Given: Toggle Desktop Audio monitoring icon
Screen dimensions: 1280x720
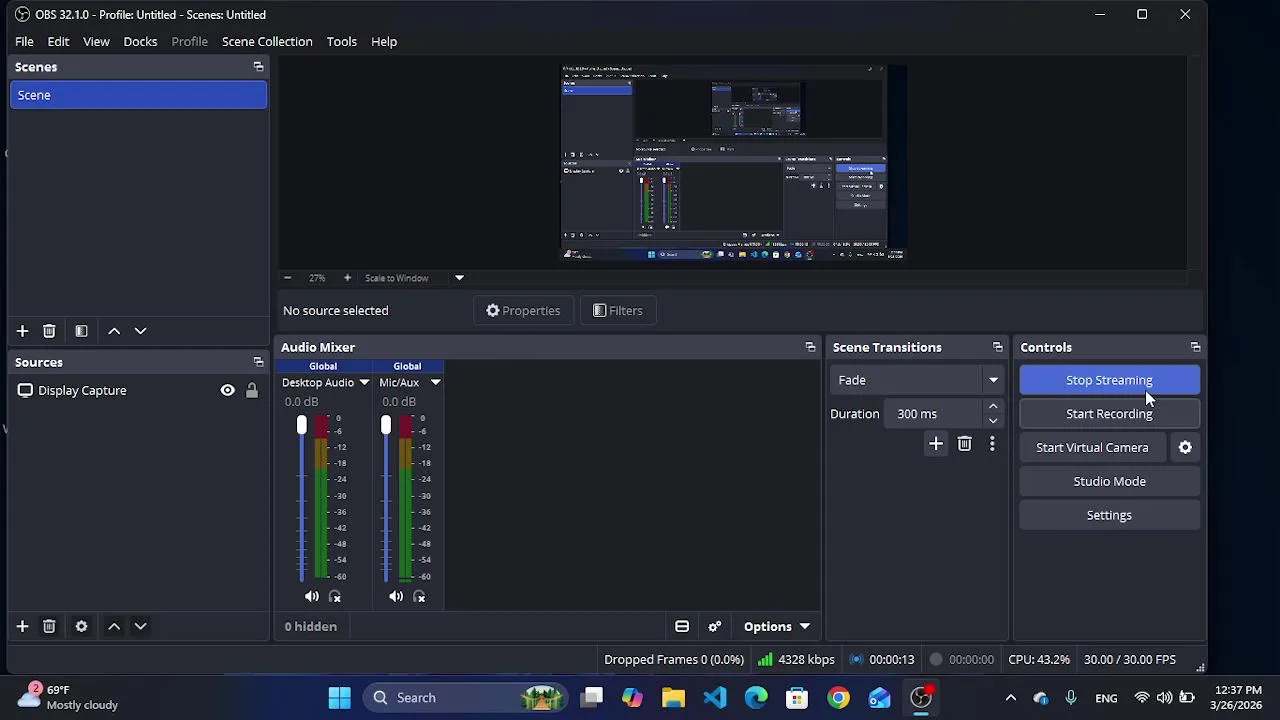Looking at the screenshot, I should click(335, 597).
